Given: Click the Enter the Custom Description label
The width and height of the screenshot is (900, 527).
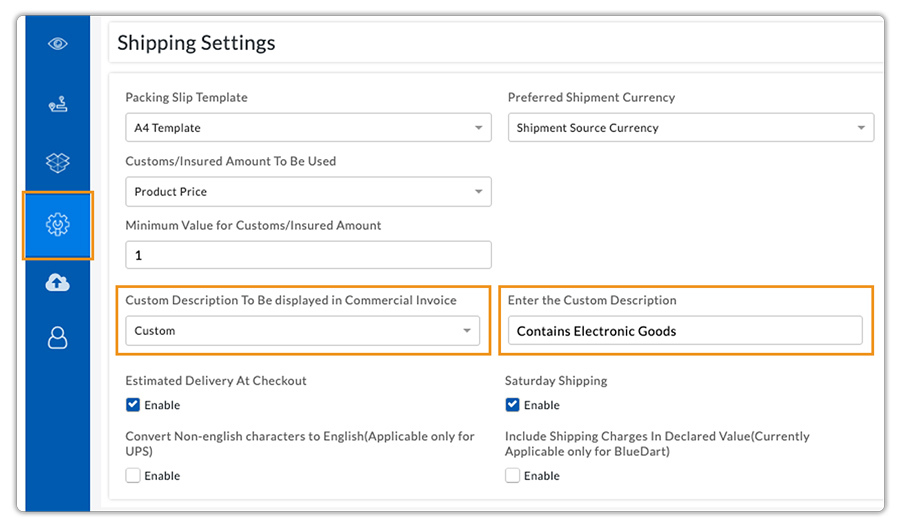Looking at the screenshot, I should pyautogui.click(x=592, y=300).
